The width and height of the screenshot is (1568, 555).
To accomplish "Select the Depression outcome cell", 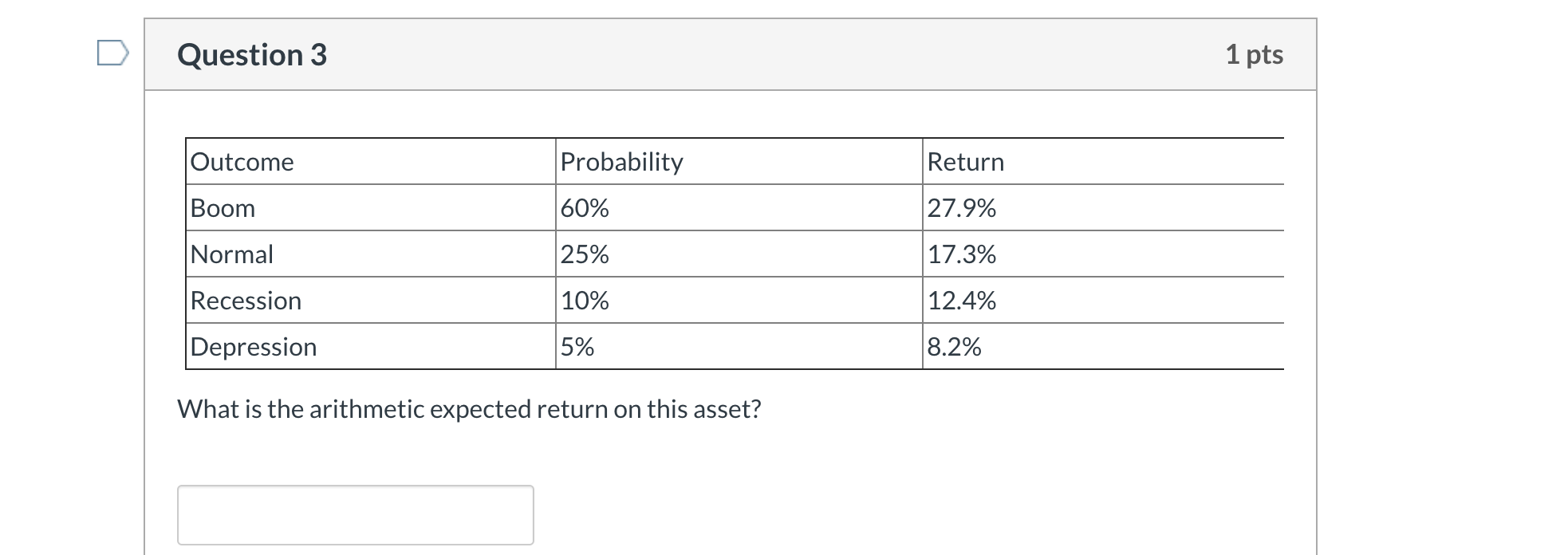I will 253,347.
